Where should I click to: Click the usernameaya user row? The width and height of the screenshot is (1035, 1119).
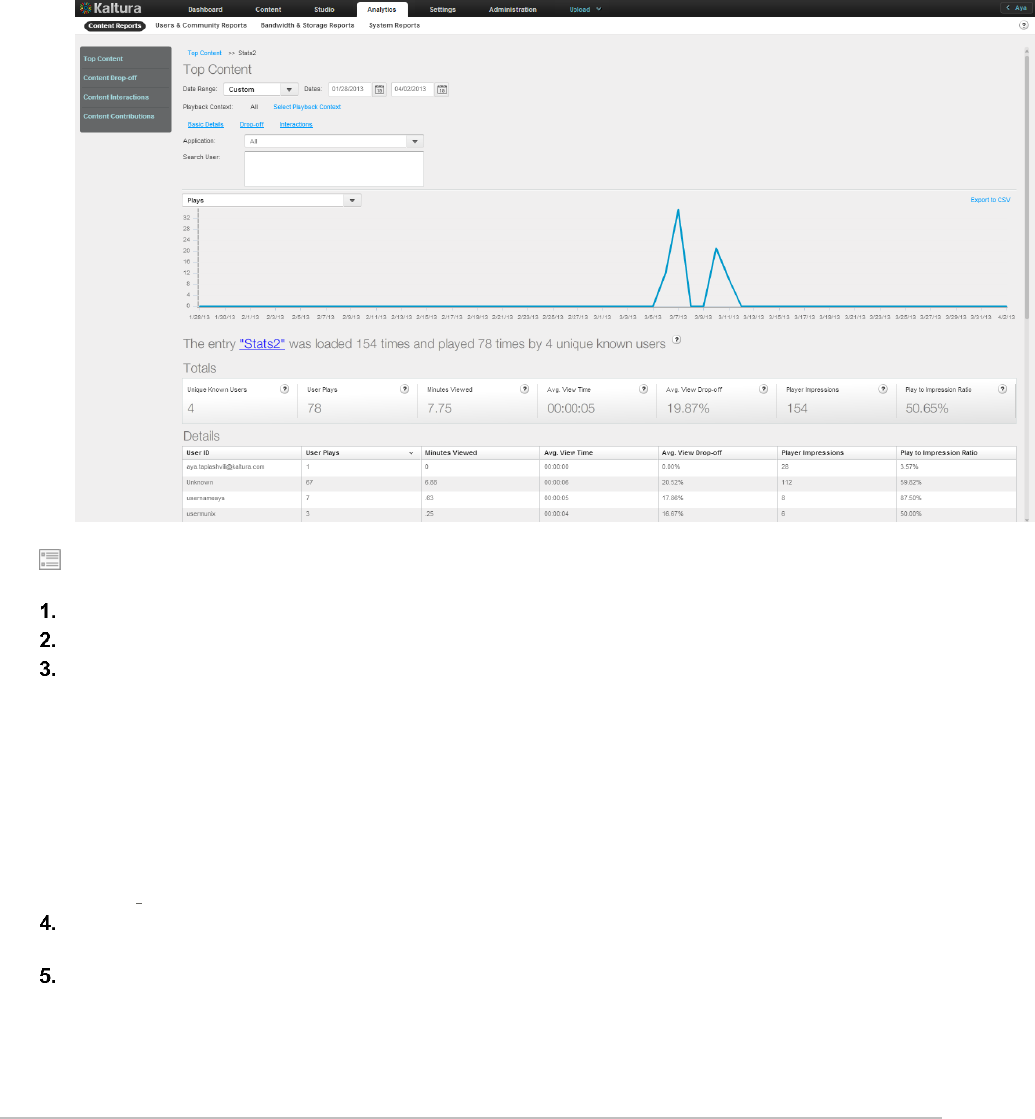[x=600, y=498]
